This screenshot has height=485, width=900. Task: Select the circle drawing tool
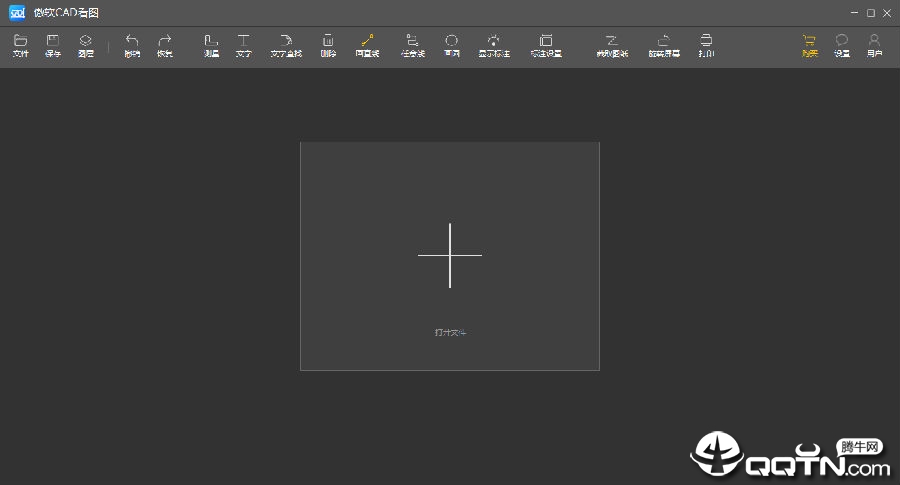[x=452, y=46]
